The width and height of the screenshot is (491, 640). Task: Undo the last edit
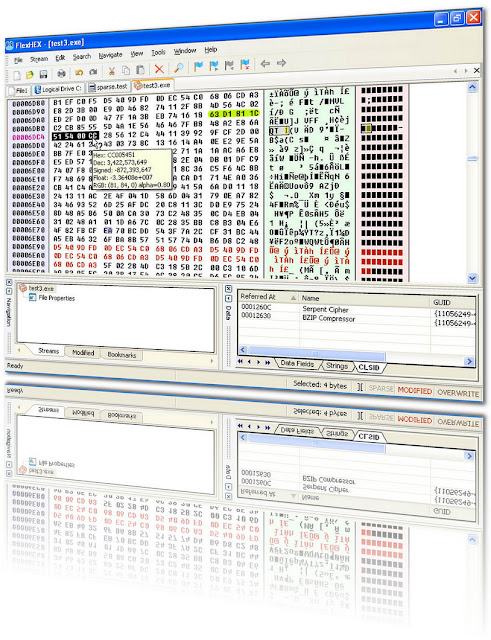click(79, 73)
